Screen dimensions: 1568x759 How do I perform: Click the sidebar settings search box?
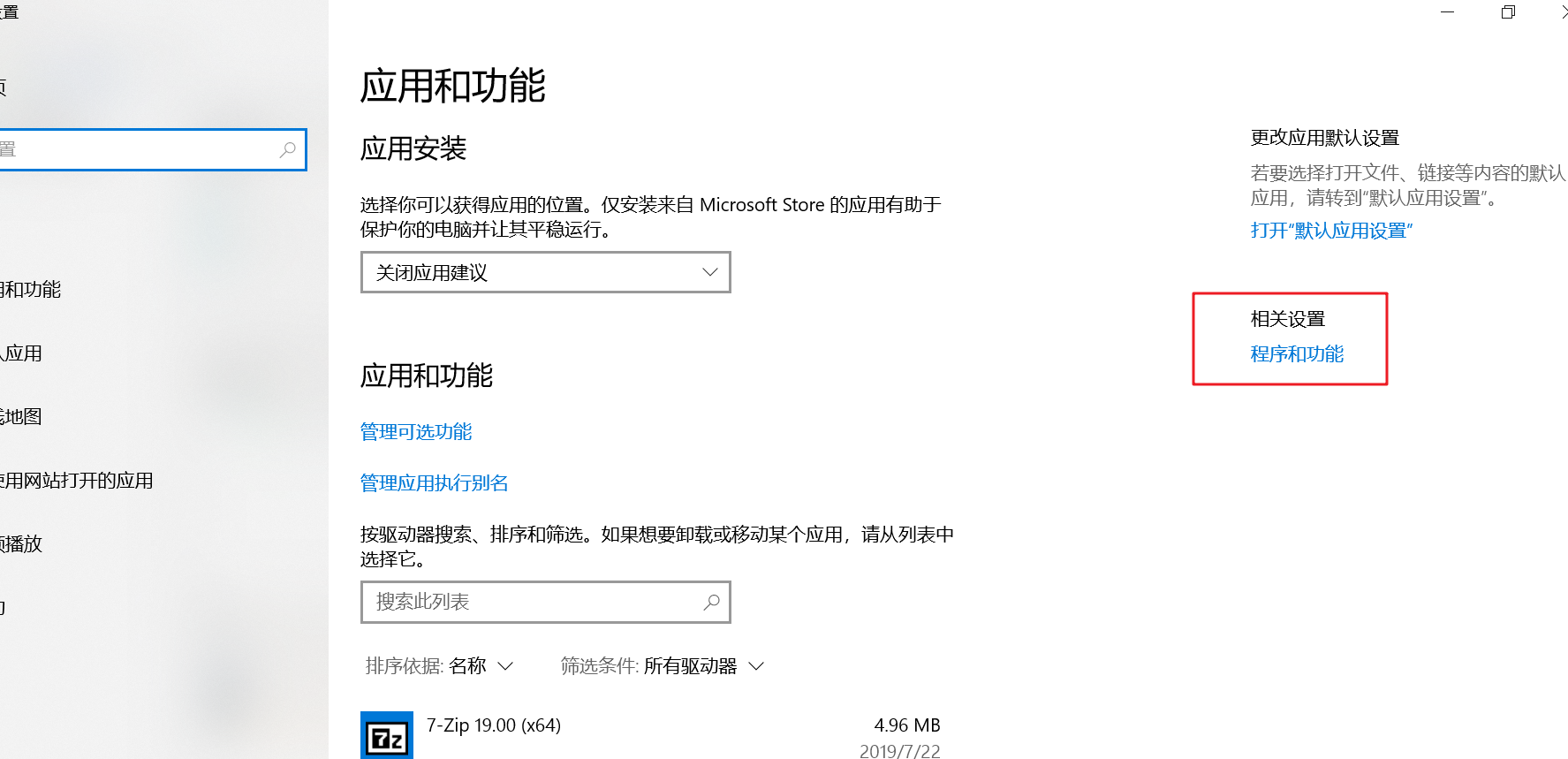[152, 149]
